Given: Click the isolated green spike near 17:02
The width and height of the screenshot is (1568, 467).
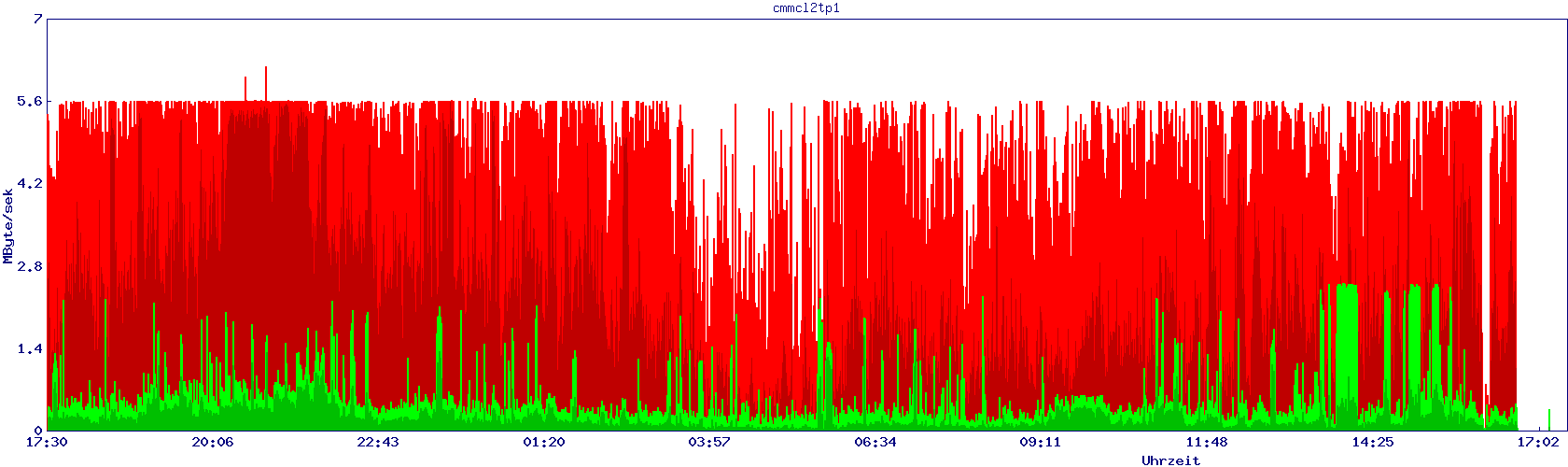Looking at the screenshot, I should [1549, 419].
